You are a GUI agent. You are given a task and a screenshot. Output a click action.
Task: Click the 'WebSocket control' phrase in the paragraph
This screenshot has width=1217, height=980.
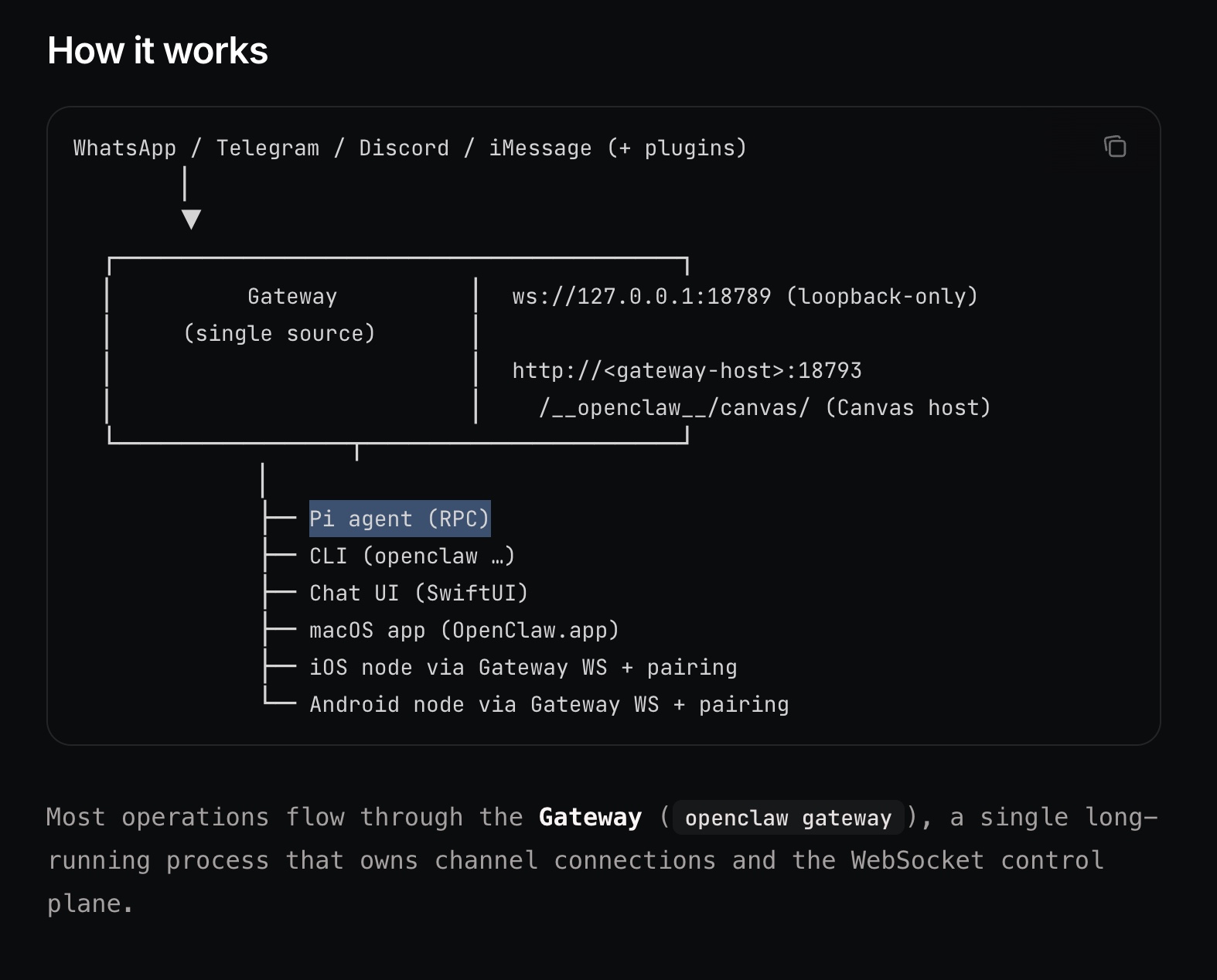pos(977,860)
